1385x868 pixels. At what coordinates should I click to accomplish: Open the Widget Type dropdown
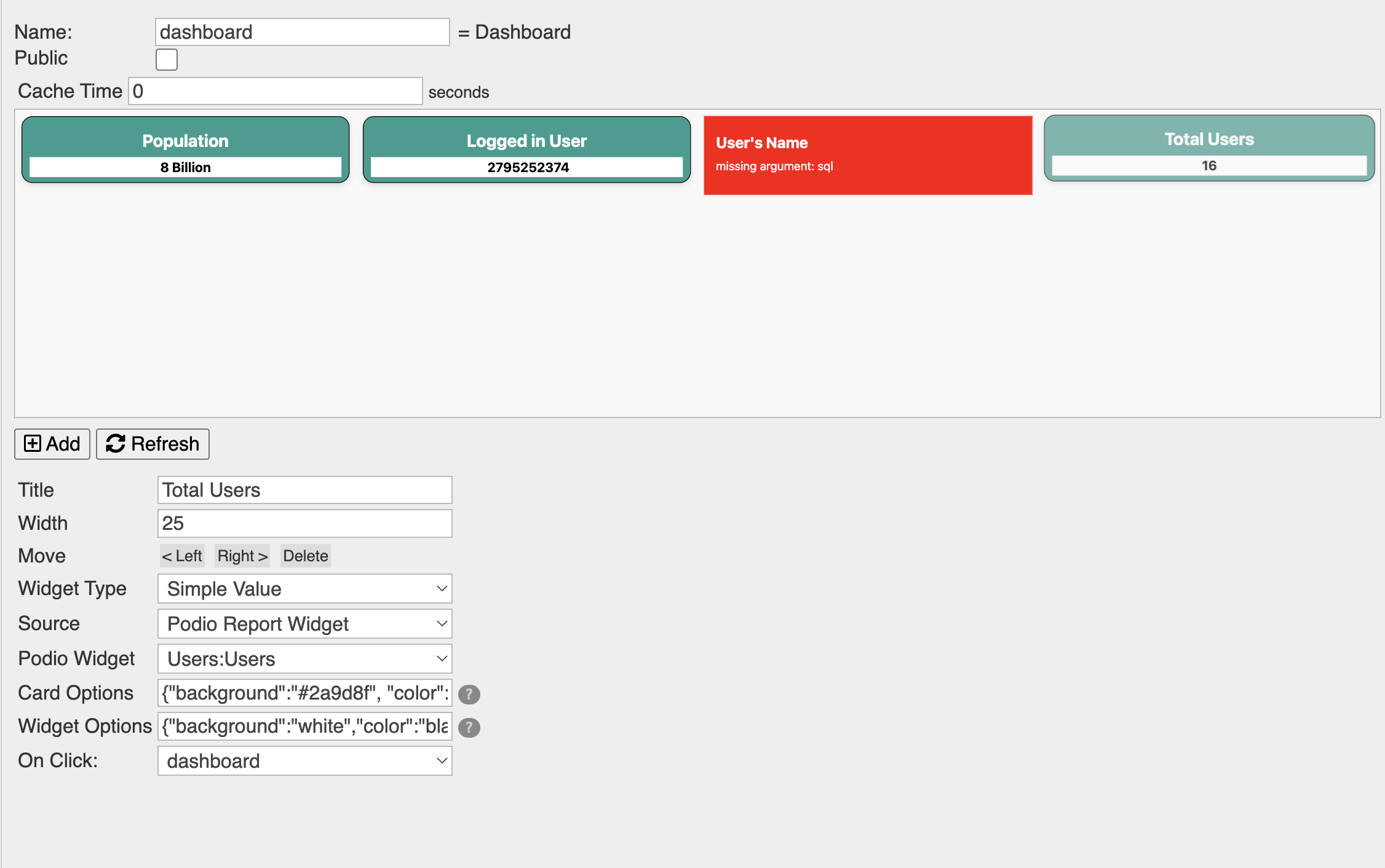304,589
